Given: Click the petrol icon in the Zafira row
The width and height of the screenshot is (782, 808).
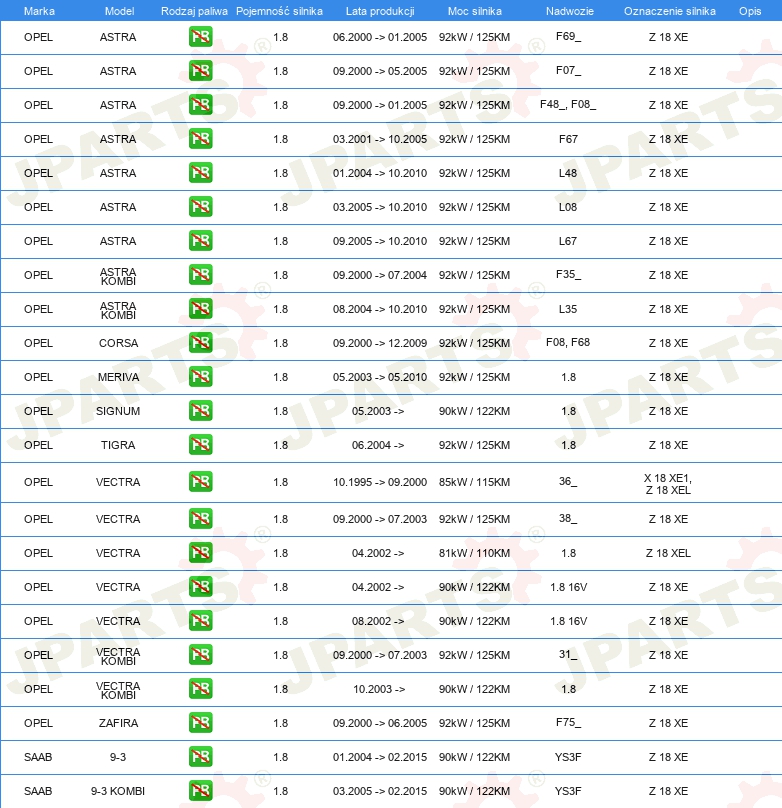Looking at the screenshot, I should click(x=200, y=723).
